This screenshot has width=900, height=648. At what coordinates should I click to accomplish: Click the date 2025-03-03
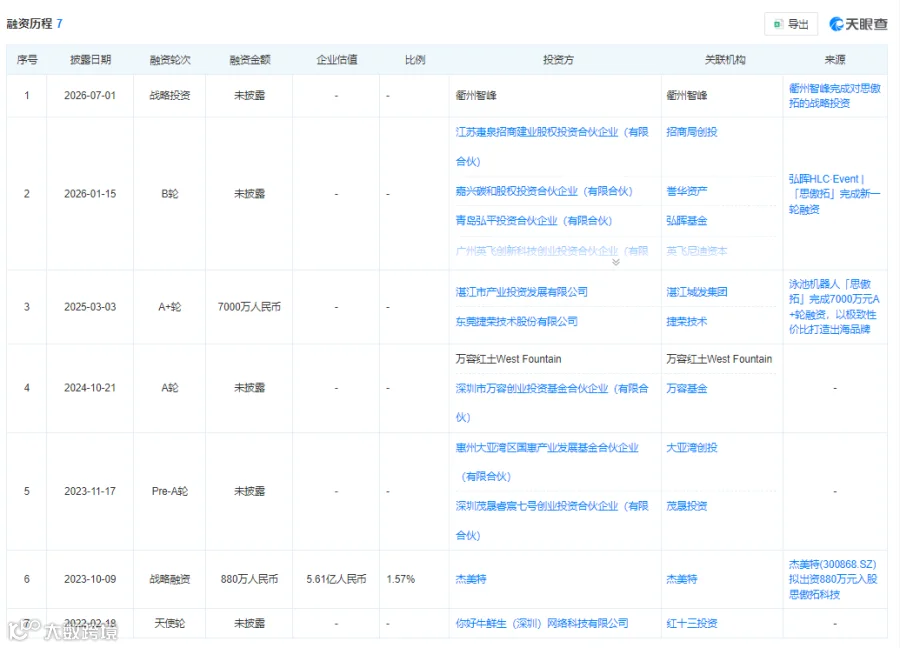tap(90, 307)
